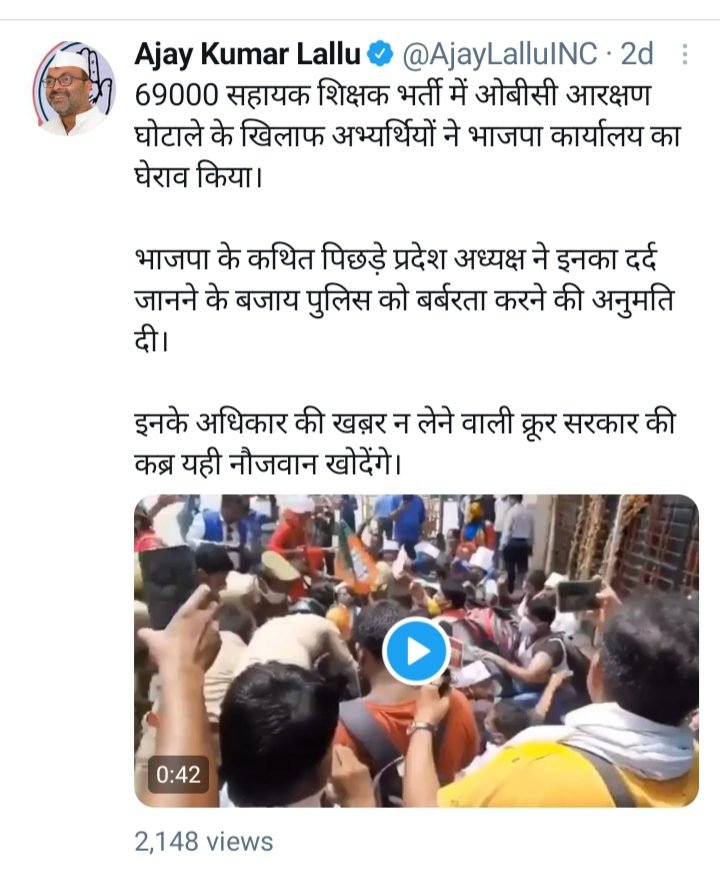Select the 2,148 views counter
Viewport: 720px width, 871px height.
[x=204, y=842]
